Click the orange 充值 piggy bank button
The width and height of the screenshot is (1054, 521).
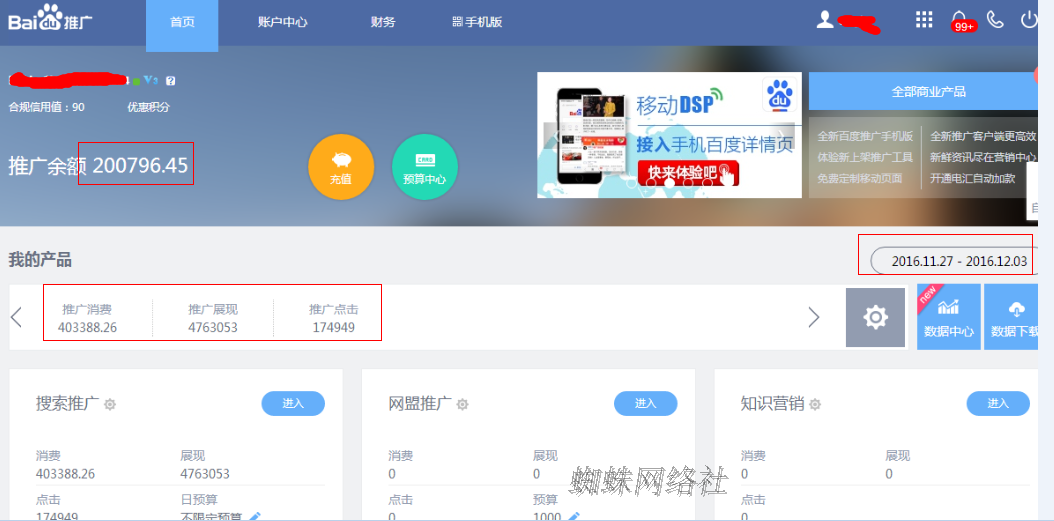[x=341, y=167]
